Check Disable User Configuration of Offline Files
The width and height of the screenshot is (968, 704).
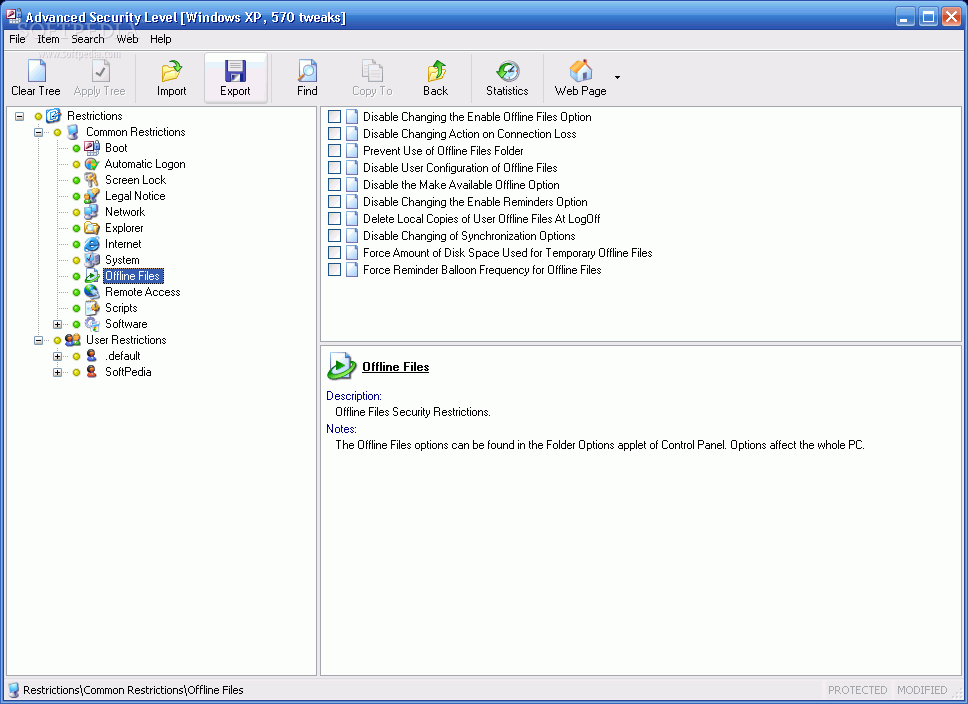335,167
